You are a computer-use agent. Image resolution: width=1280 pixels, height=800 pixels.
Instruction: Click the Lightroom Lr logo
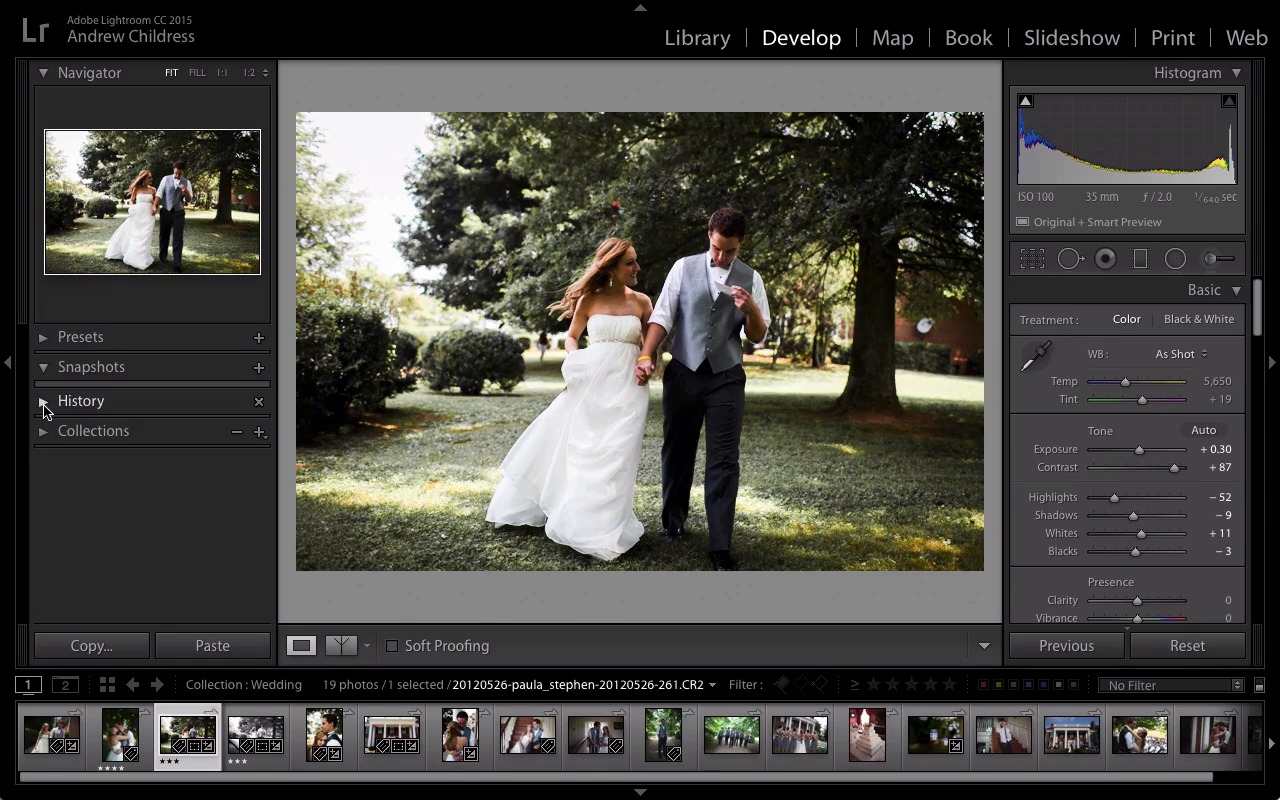tap(35, 30)
